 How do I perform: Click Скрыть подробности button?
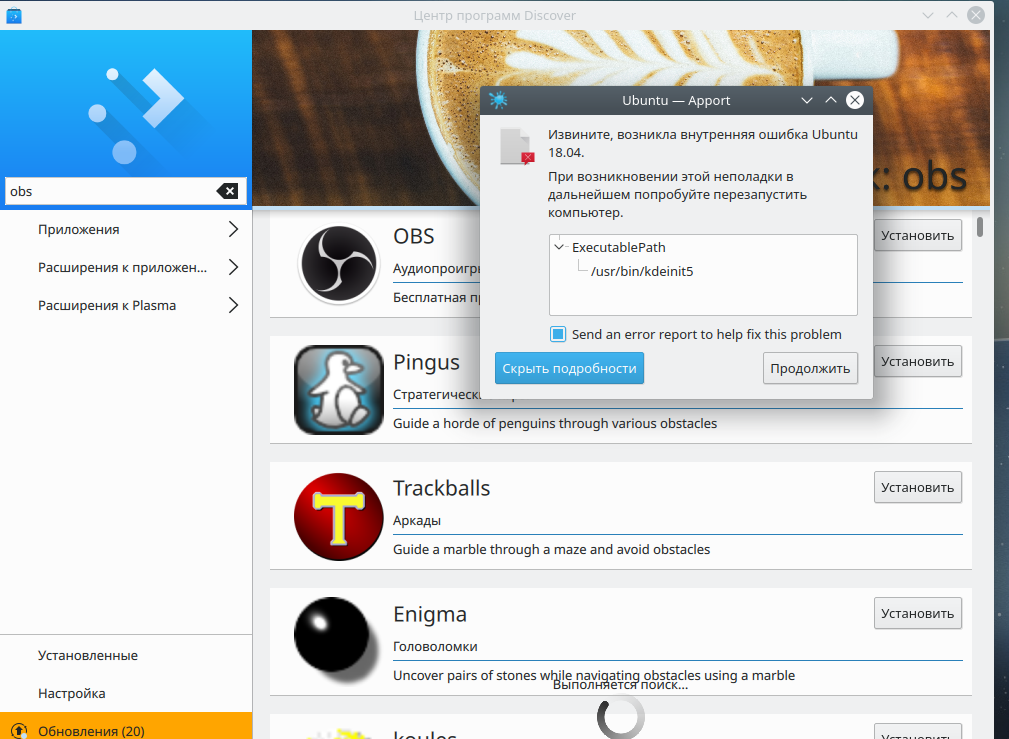click(569, 368)
